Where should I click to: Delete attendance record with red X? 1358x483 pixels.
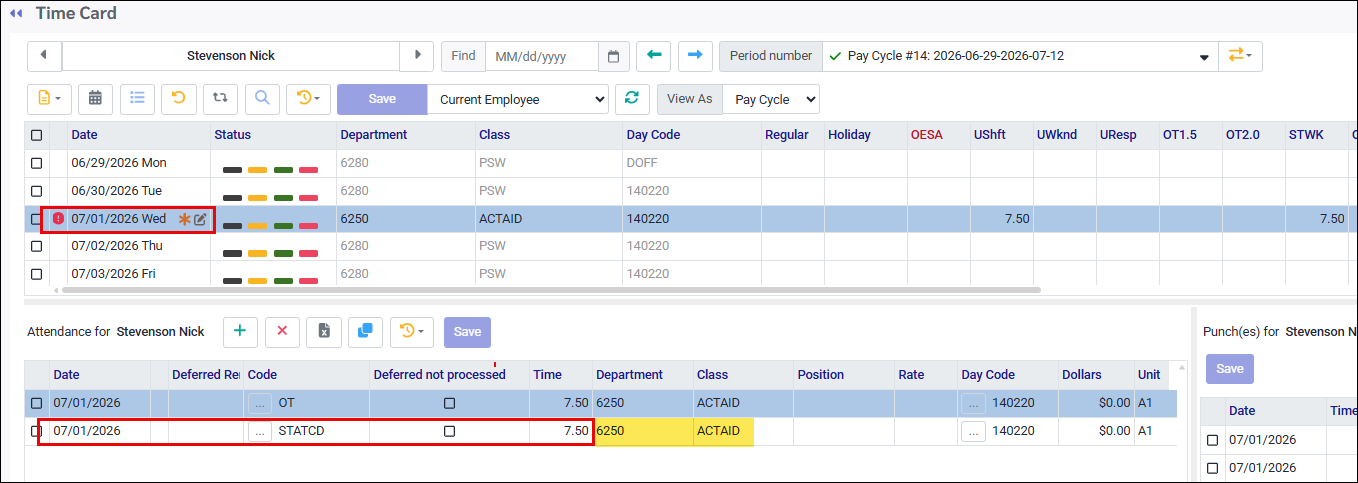click(282, 331)
